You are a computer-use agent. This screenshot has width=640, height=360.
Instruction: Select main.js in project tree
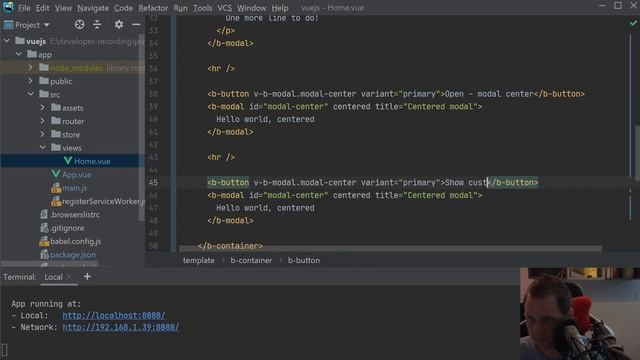pyautogui.click(x=74, y=188)
